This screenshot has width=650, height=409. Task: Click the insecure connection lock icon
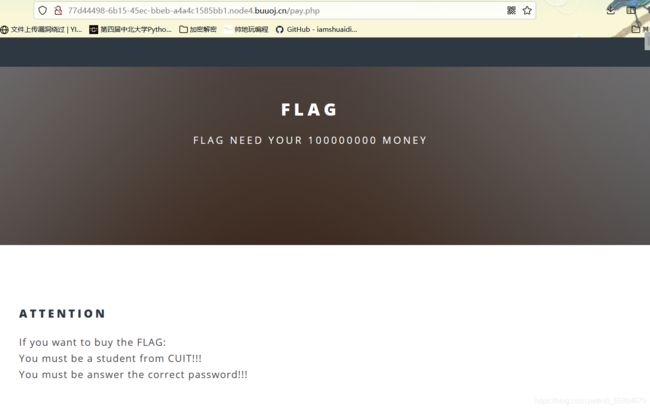pyautogui.click(x=58, y=10)
